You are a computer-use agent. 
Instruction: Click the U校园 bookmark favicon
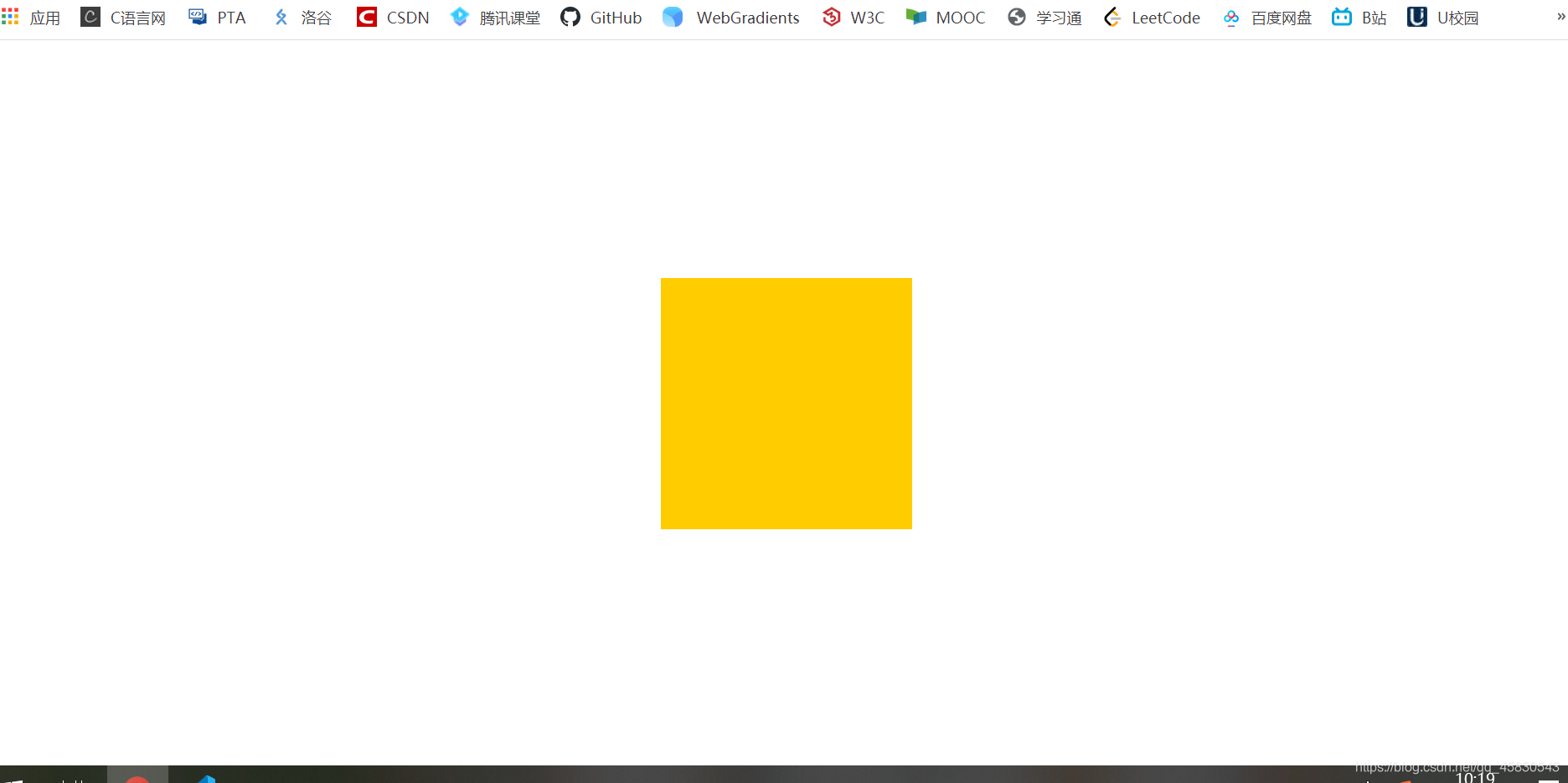[x=1417, y=17]
